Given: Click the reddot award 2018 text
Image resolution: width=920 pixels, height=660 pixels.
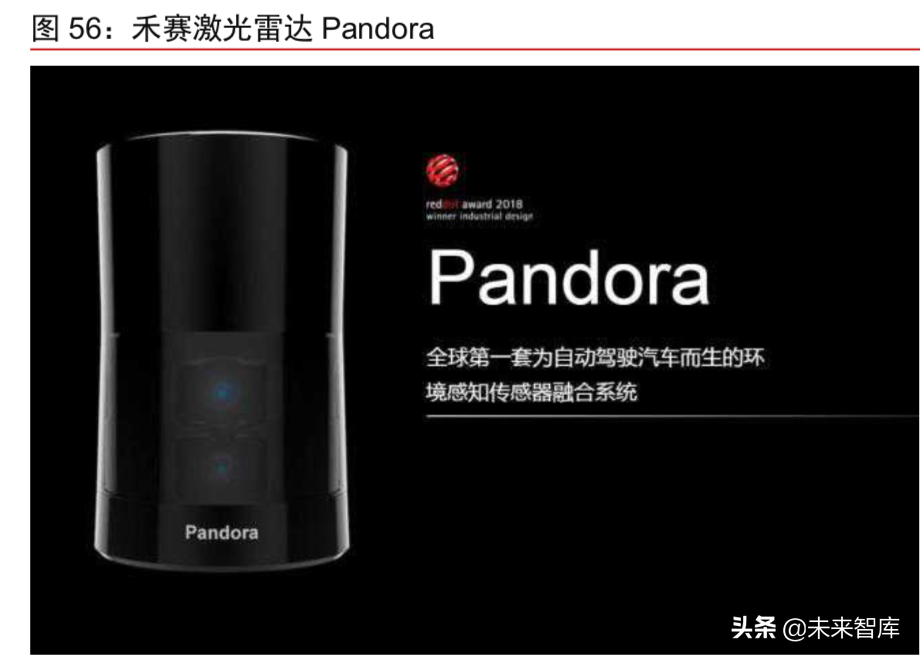Looking at the screenshot, I should point(474,204).
